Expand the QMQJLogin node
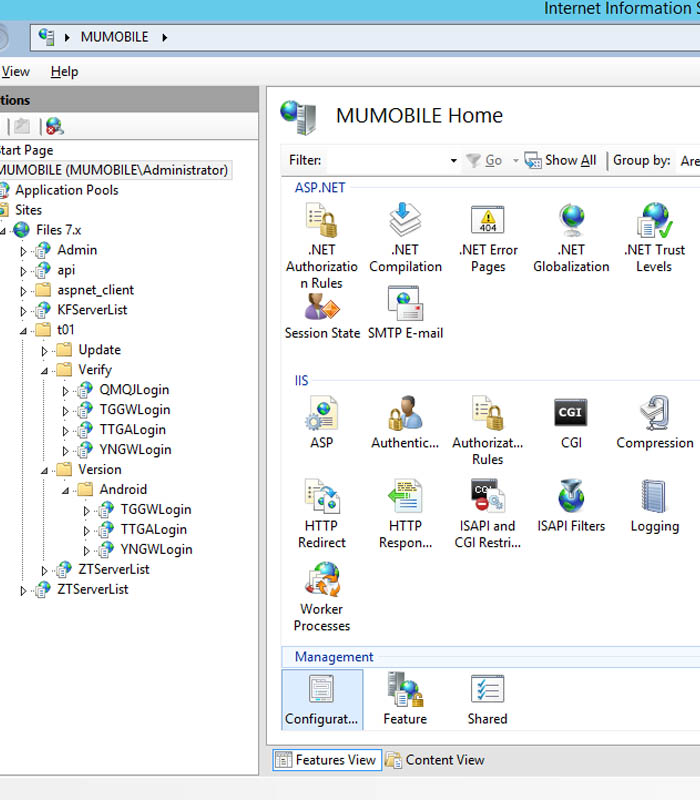Viewport: 700px width, 800px height. (65, 391)
